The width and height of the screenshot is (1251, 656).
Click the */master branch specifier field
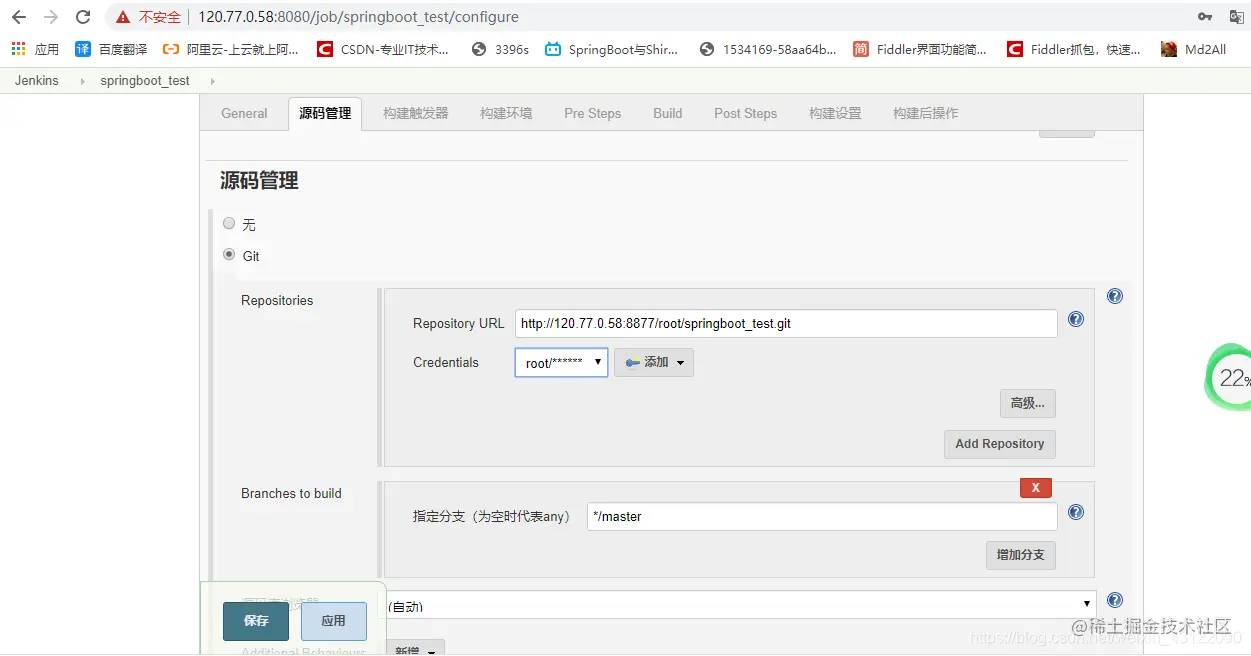822,516
